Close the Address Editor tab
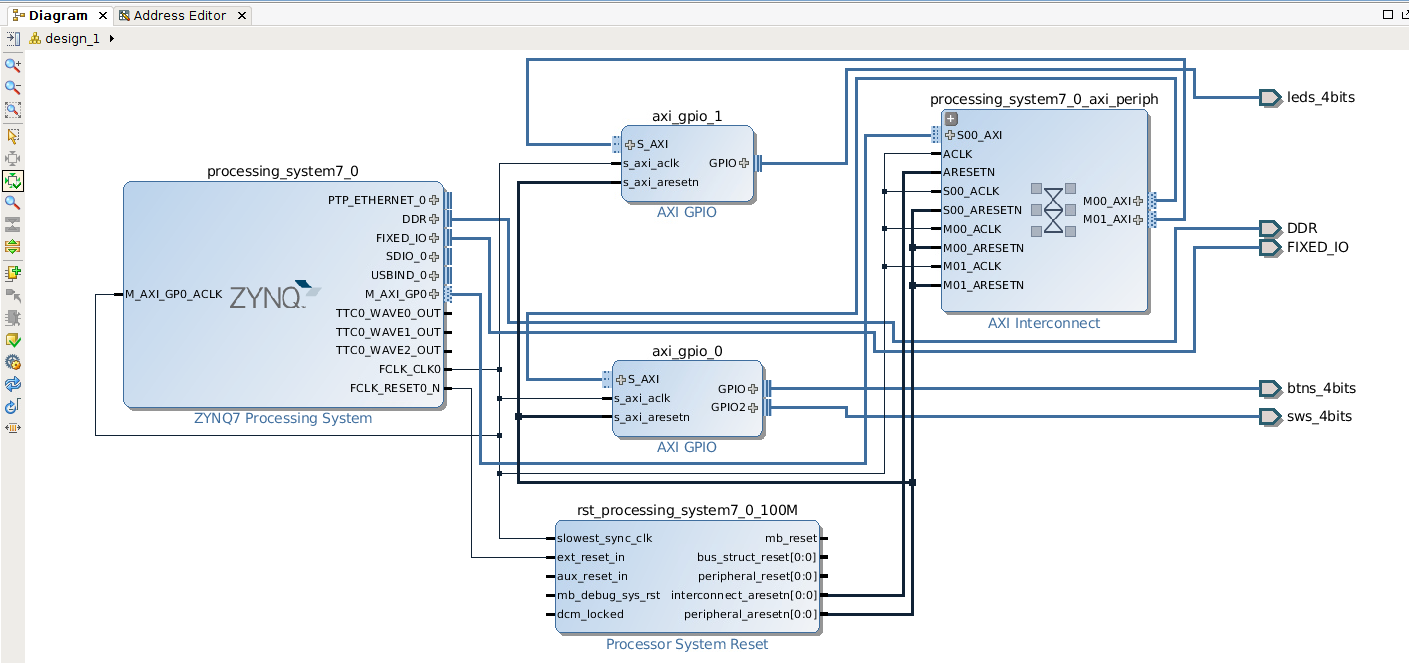Image resolution: width=1409 pixels, height=663 pixels. click(243, 16)
